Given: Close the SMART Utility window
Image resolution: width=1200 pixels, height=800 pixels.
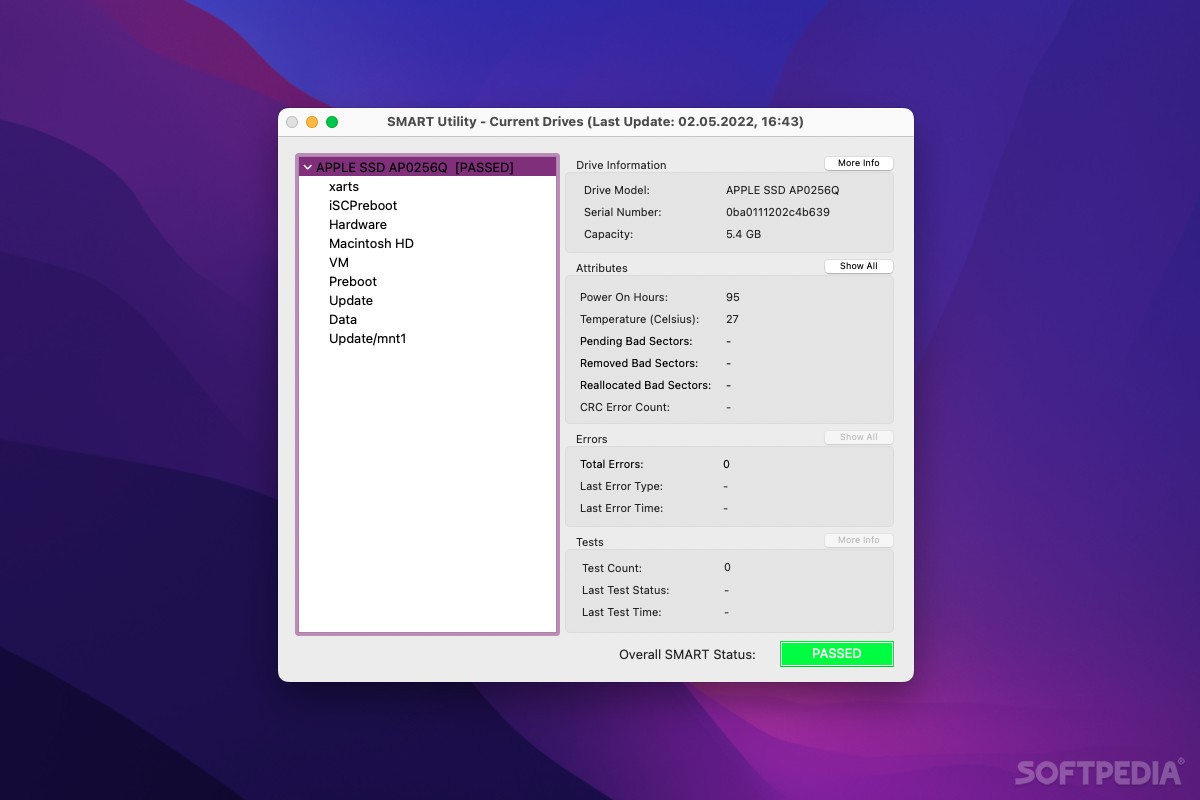Looking at the screenshot, I should (292, 122).
